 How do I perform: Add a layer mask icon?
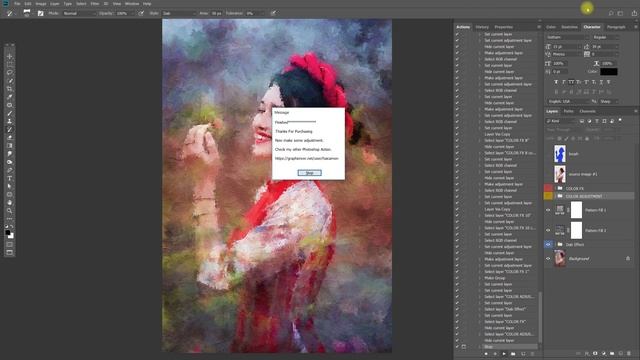click(595, 353)
